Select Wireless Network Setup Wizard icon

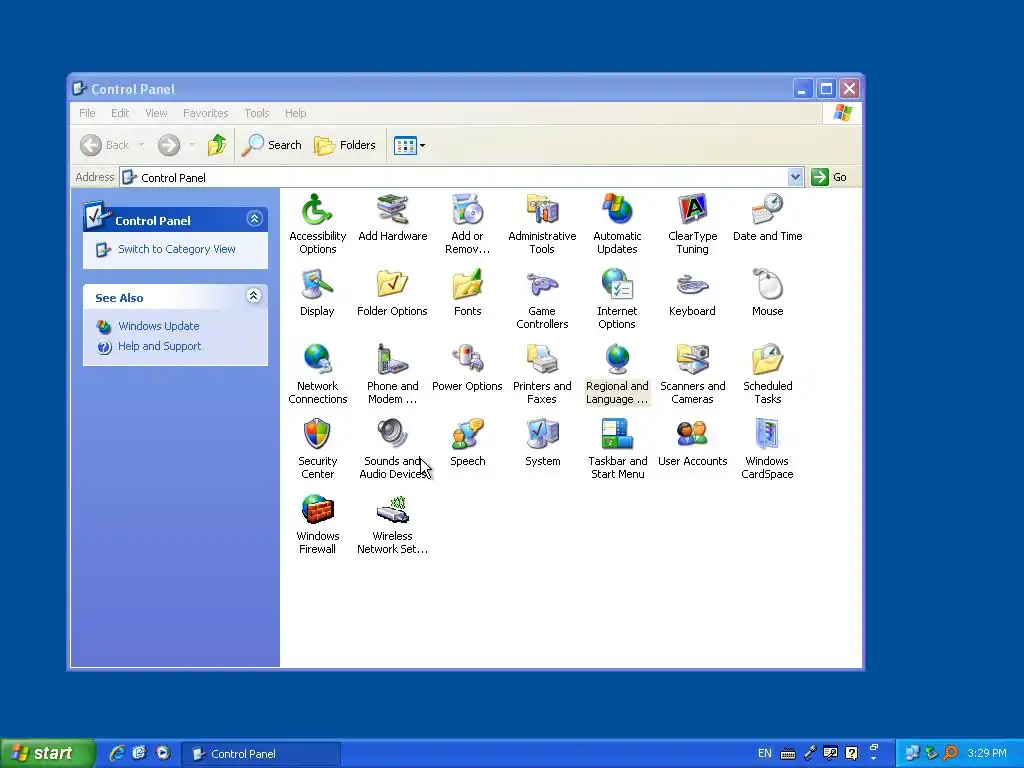click(392, 524)
